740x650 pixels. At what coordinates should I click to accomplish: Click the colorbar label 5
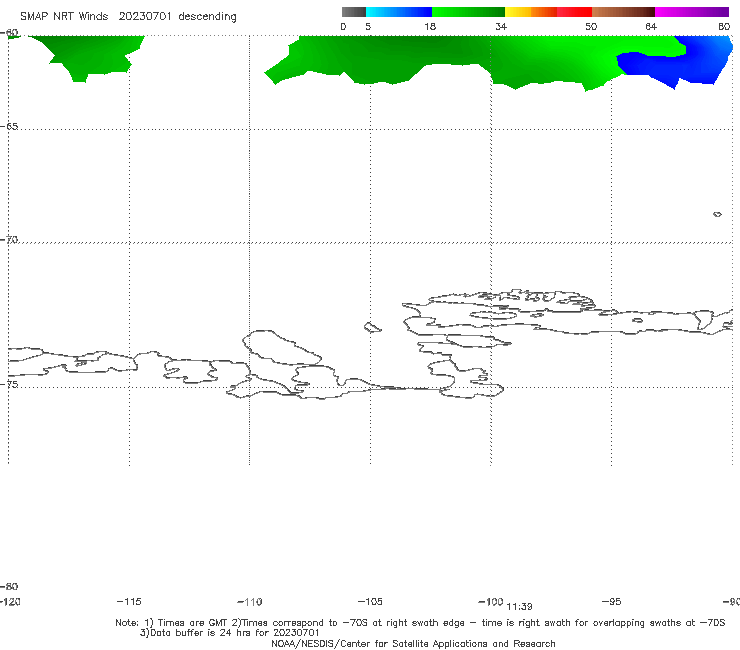(x=368, y=26)
